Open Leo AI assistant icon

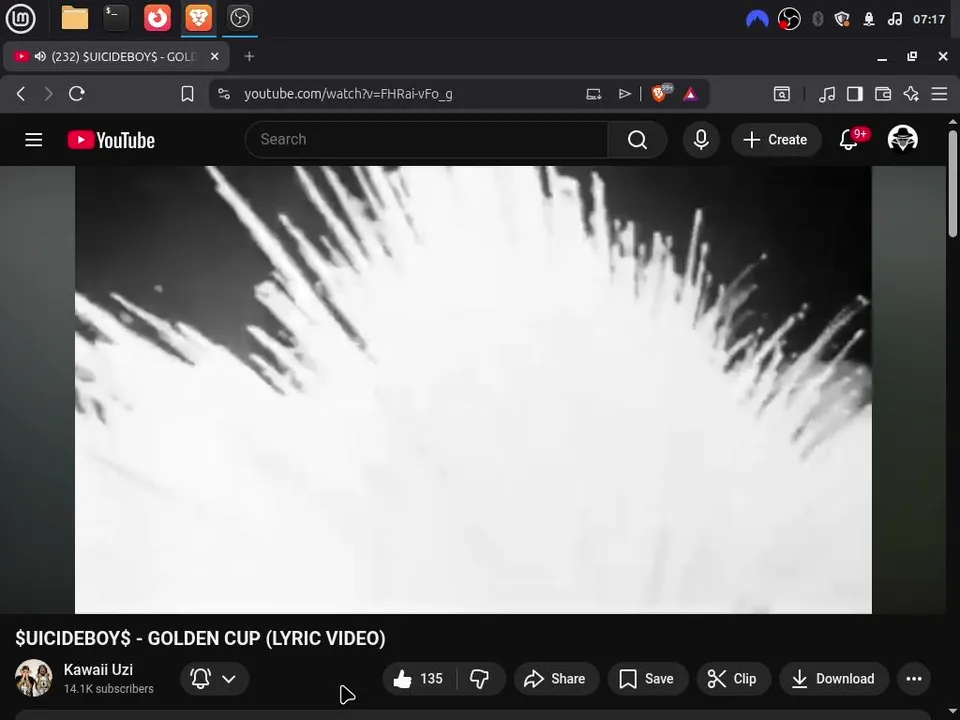click(911, 94)
